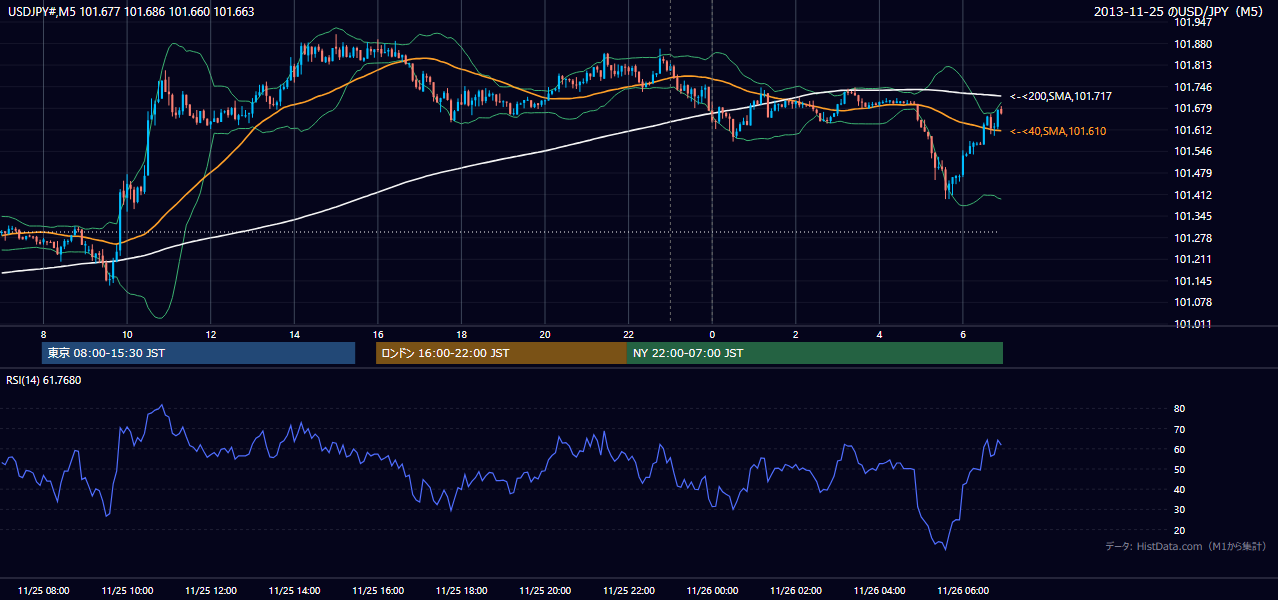The height and width of the screenshot is (600, 1278).
Task: Click the RSI(14) 61.7680 indicator label
Action: point(44,380)
